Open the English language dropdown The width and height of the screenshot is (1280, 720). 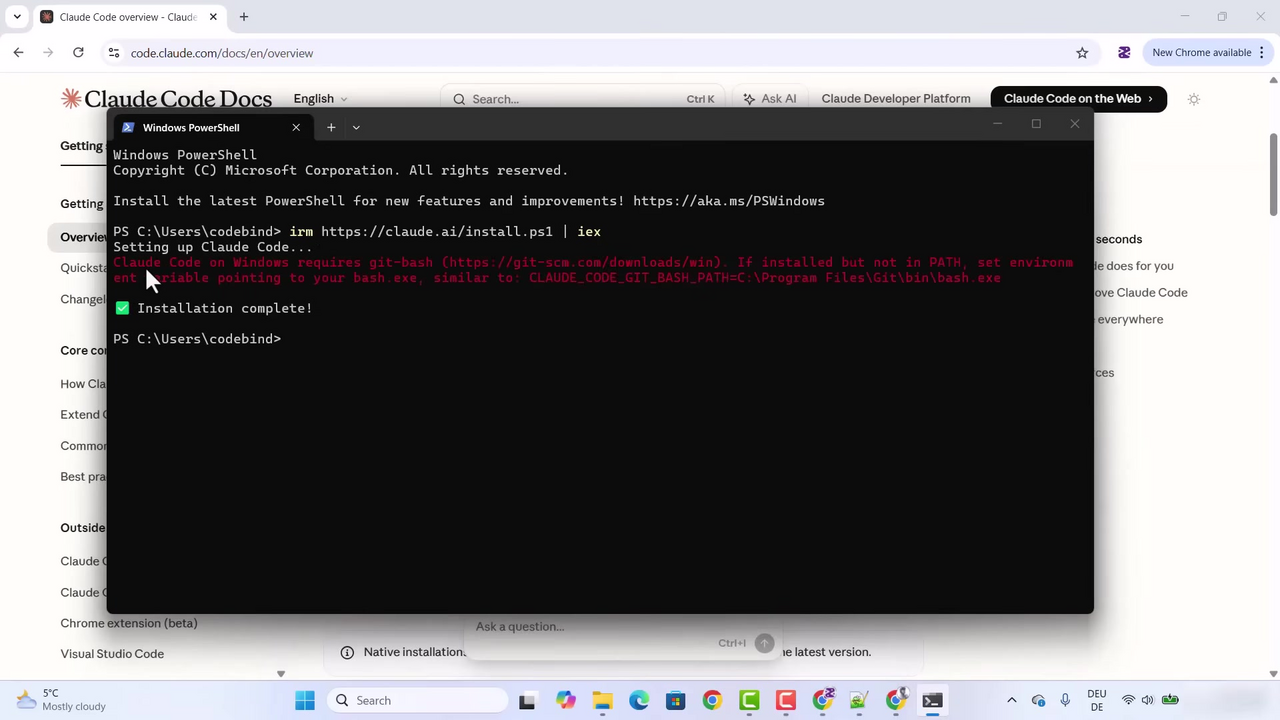pos(320,99)
